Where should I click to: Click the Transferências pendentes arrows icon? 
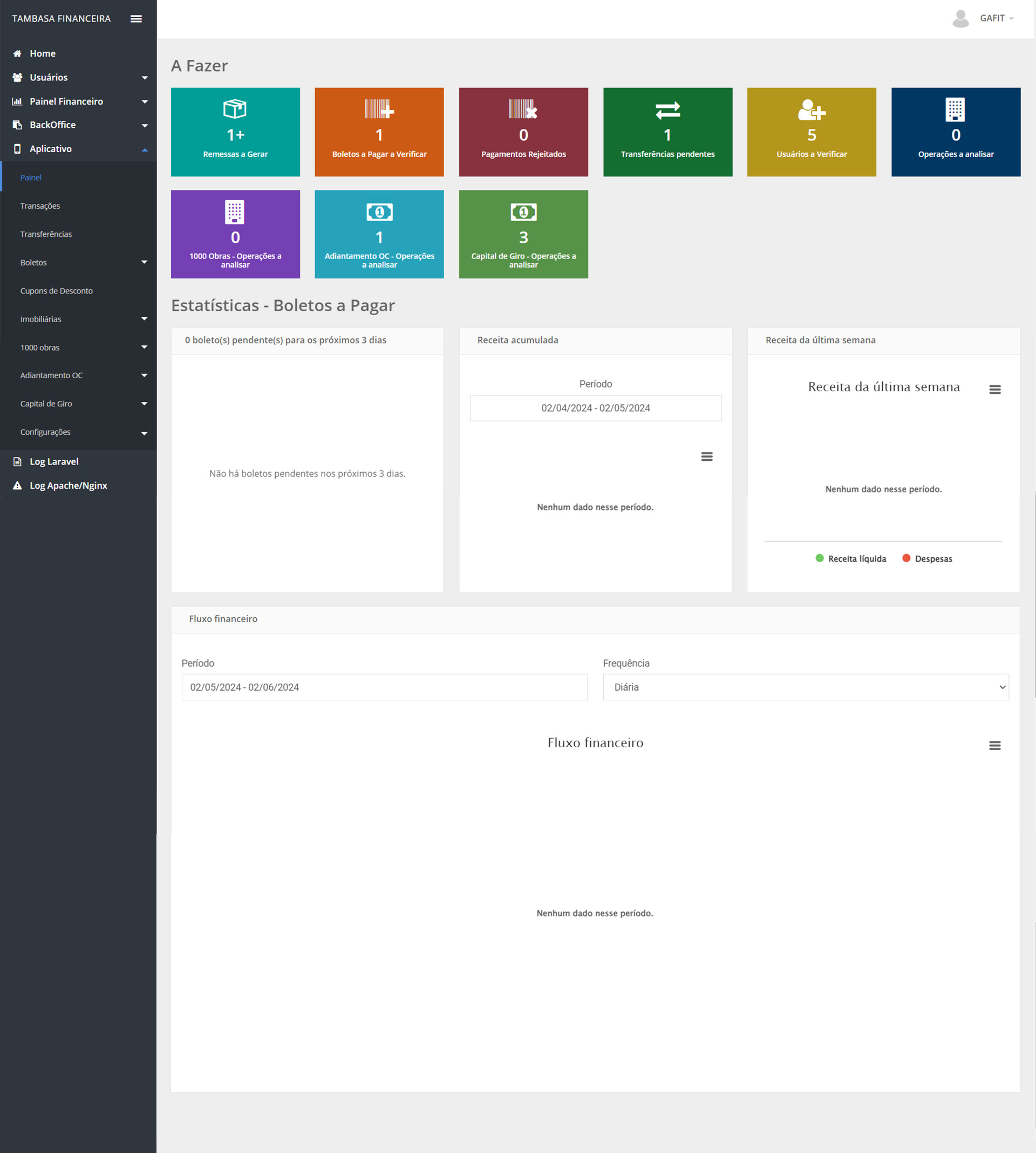(x=667, y=110)
